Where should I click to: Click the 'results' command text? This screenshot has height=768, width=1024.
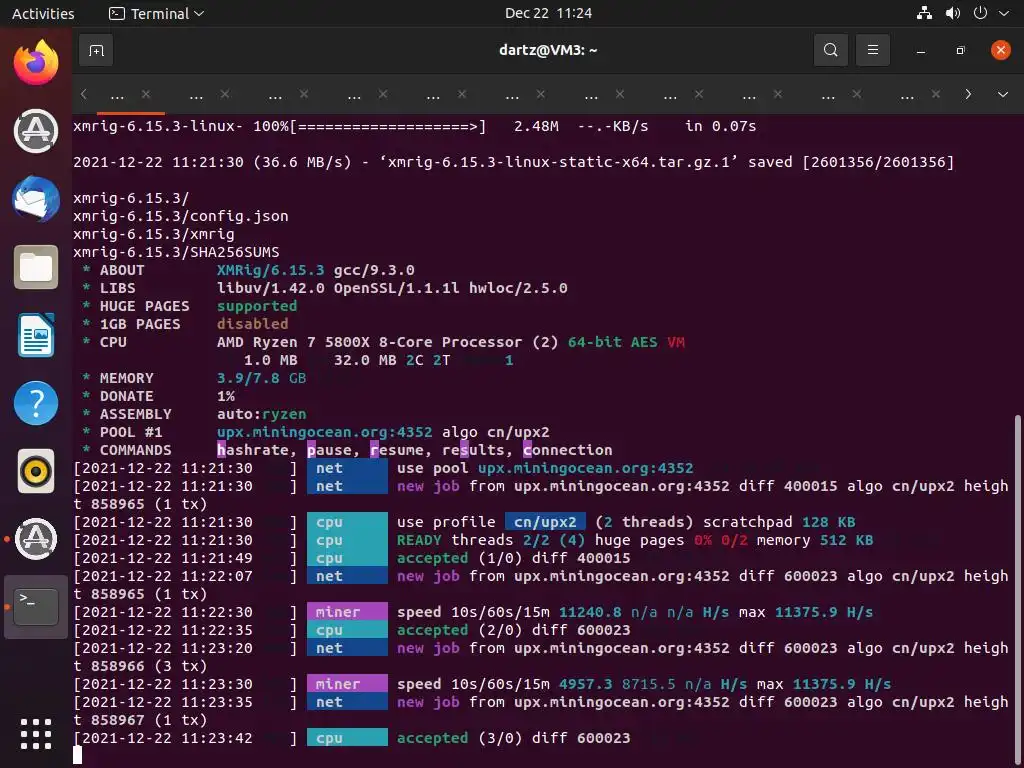(473, 450)
